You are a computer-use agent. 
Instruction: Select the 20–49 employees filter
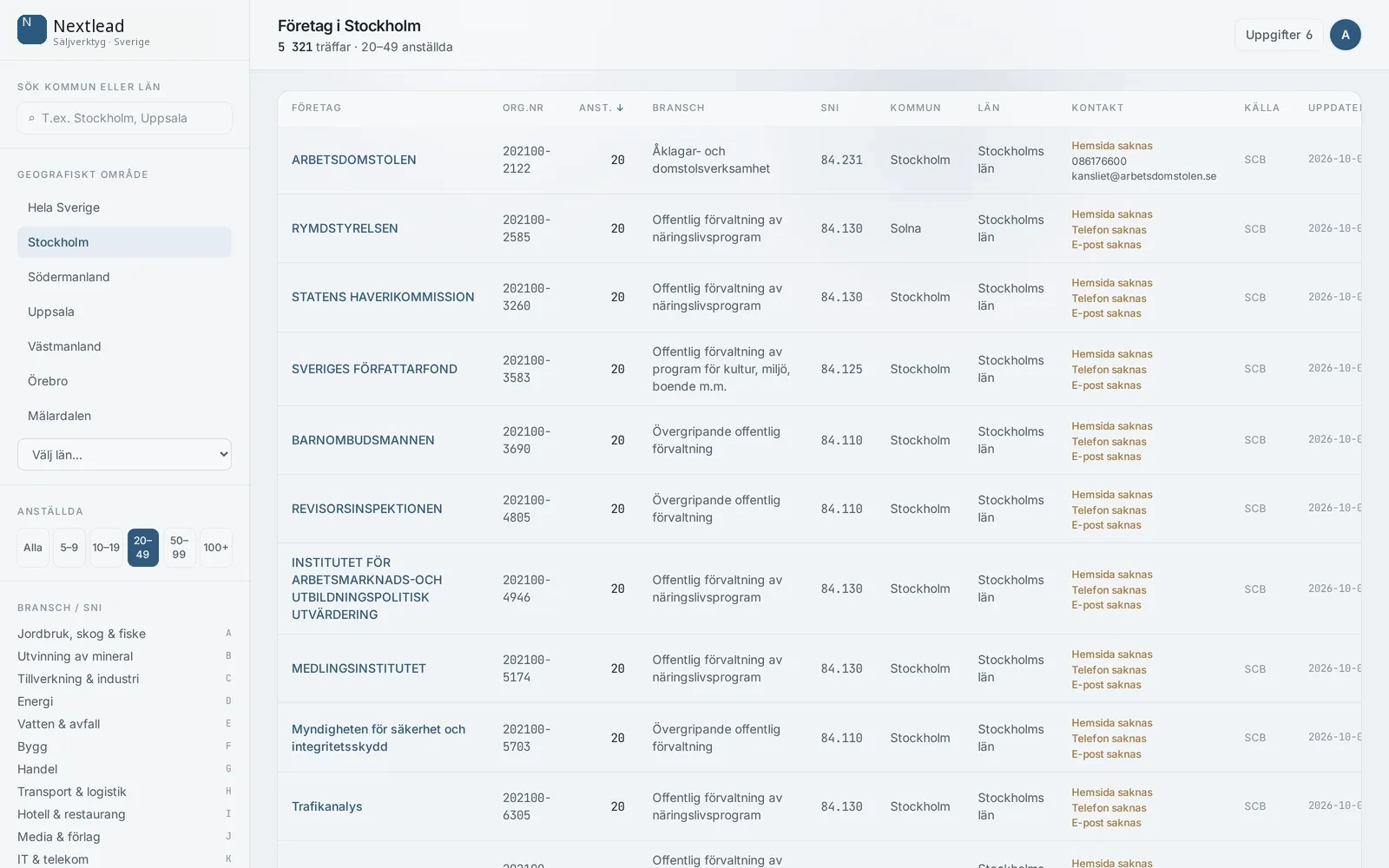tap(142, 548)
